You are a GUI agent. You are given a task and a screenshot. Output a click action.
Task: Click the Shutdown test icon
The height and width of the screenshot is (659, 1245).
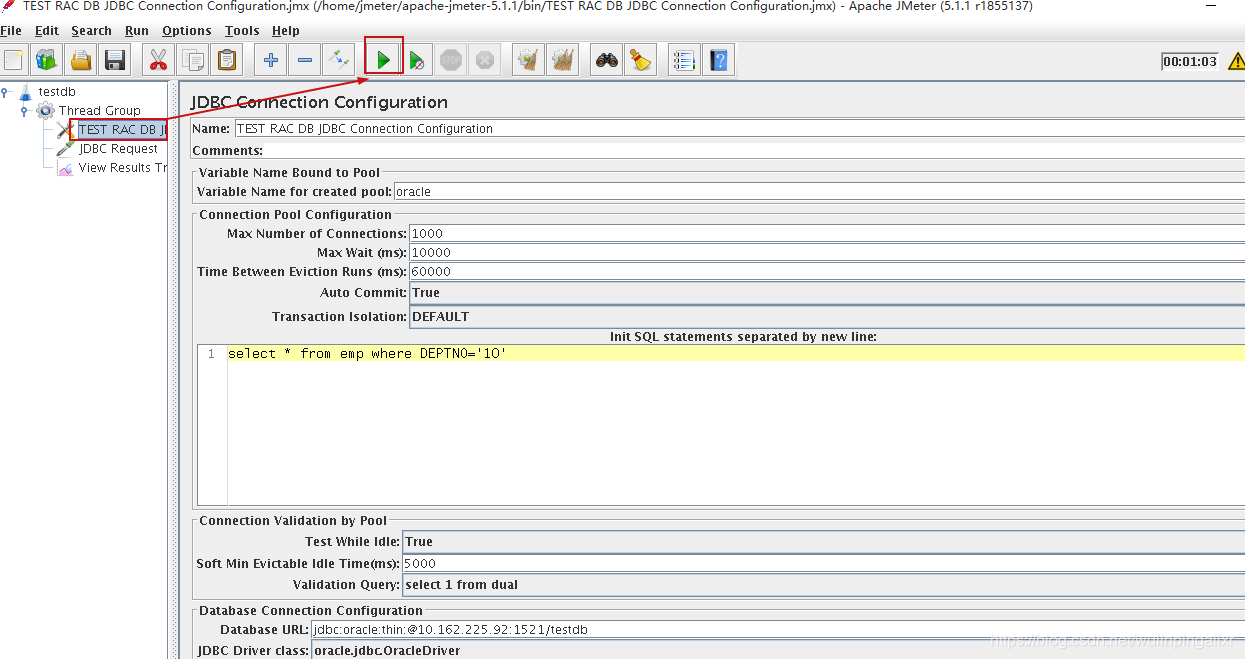pos(485,60)
